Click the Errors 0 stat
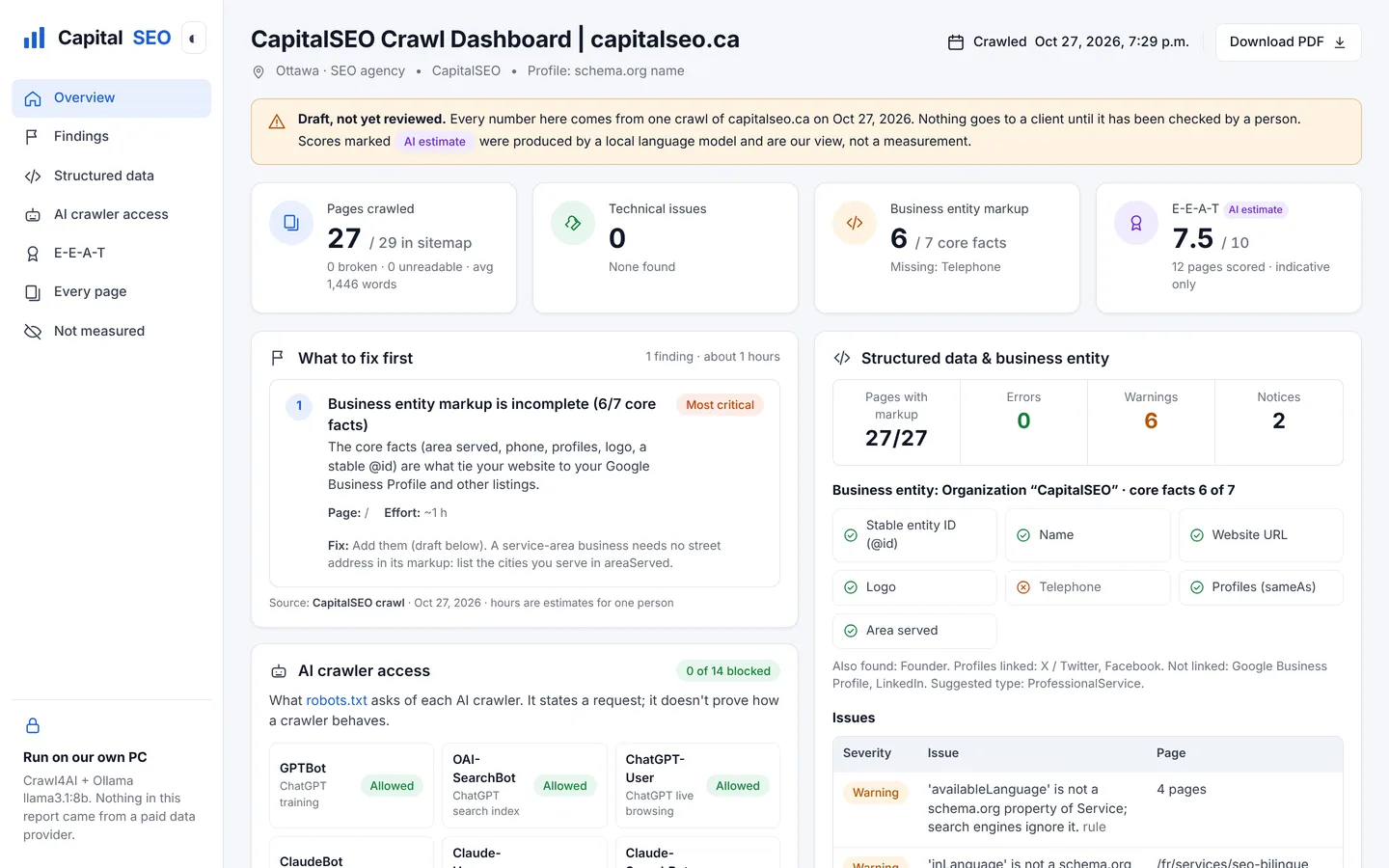Screen dimensions: 1389x868 click(1023, 422)
